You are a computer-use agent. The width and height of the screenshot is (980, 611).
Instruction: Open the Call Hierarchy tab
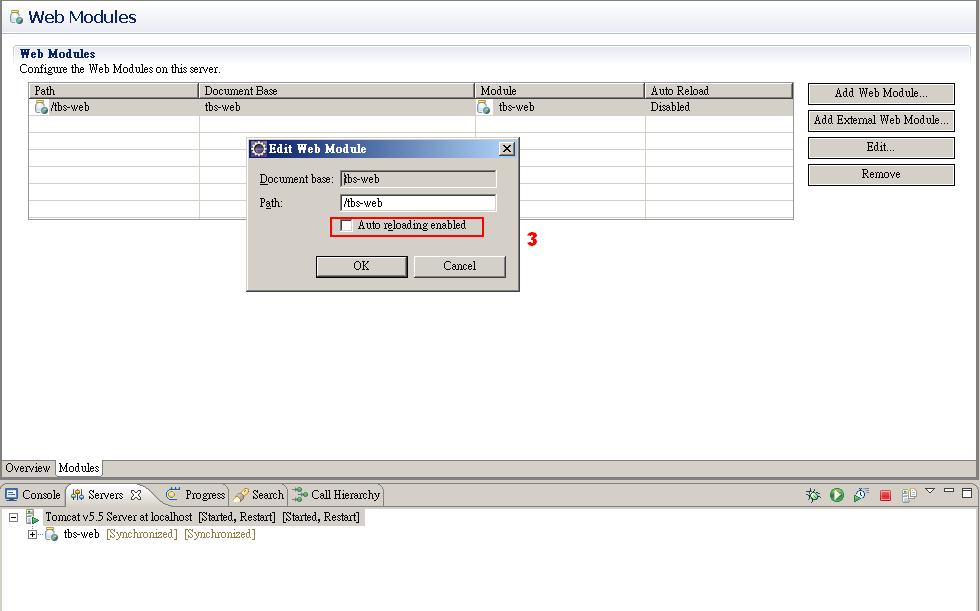pos(336,495)
